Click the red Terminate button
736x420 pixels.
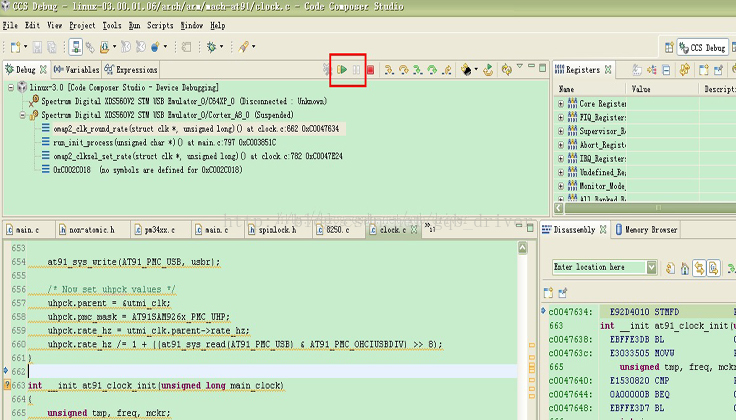[370, 70]
